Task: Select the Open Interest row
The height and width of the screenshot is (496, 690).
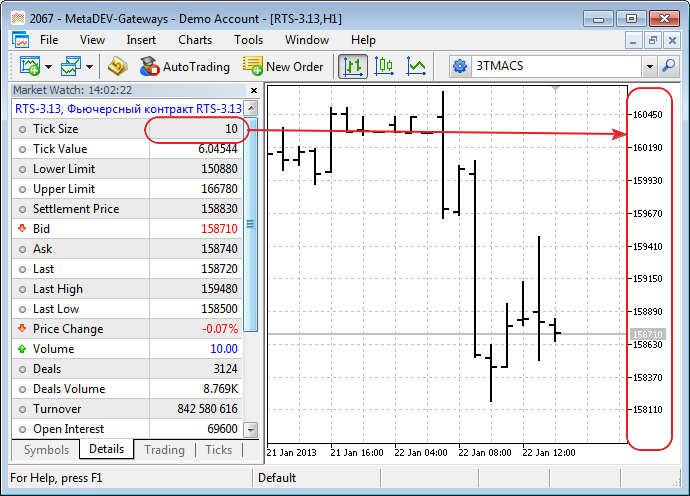Action: coord(128,429)
